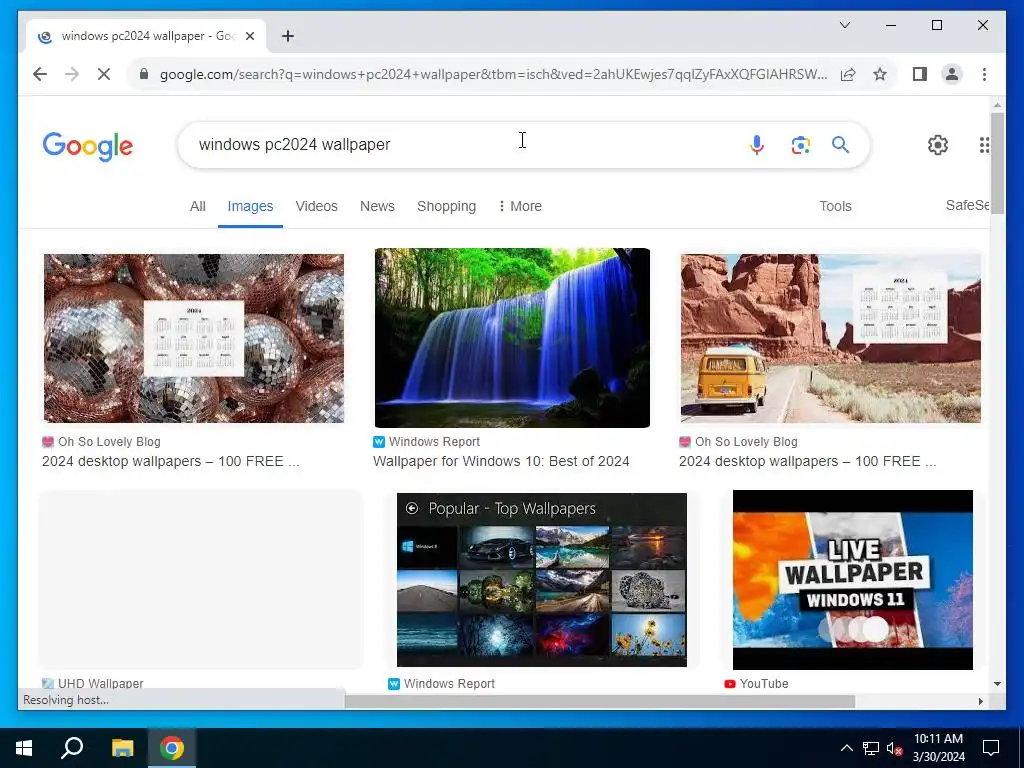Click the muted volume tray icon
Viewport: 1024px width, 768px height.
894,748
